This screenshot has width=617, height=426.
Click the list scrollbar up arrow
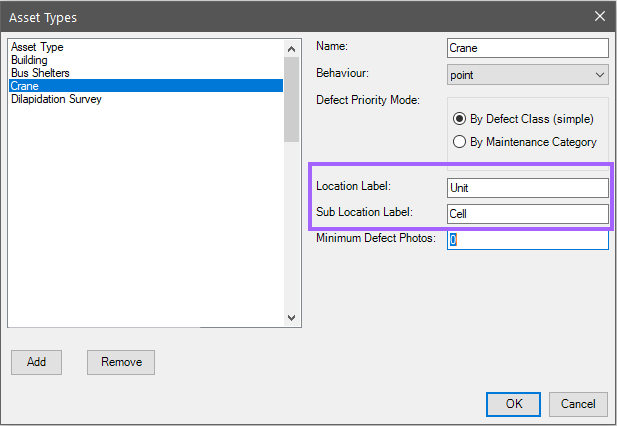point(291,48)
